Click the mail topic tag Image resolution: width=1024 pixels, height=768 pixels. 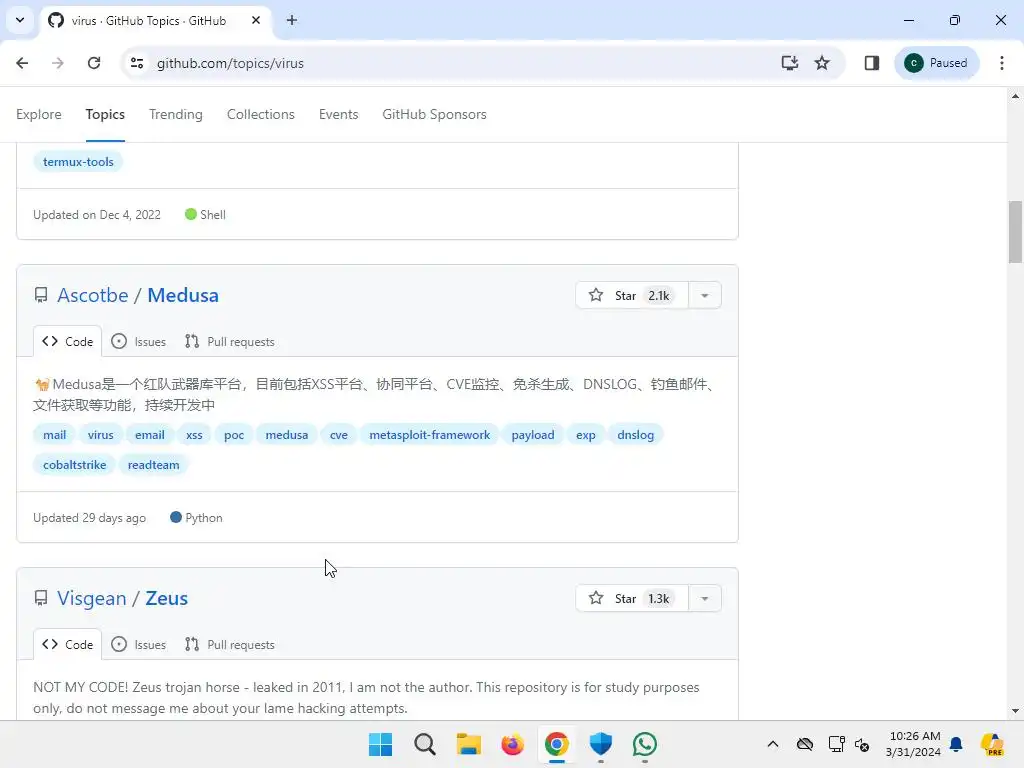(54, 435)
